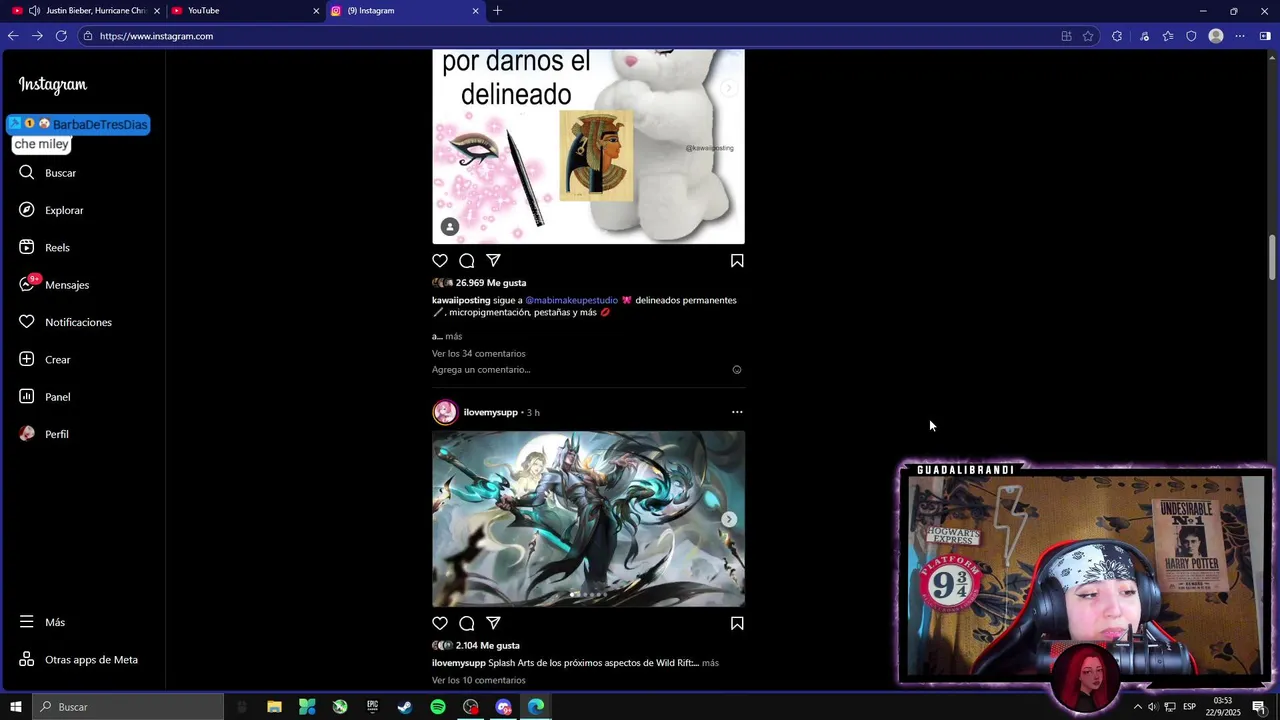Screen dimensions: 1280x720
Task: Open Spotify from taskbar
Action: point(438,707)
